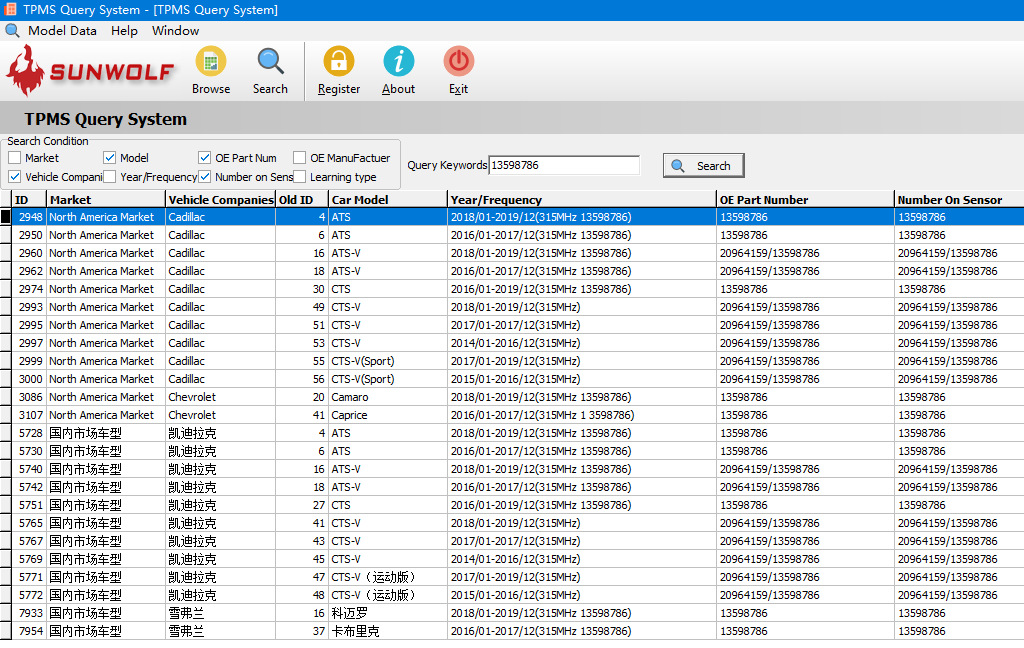Open the Search magnifier toolbar icon
1024x648 pixels.
click(x=270, y=62)
